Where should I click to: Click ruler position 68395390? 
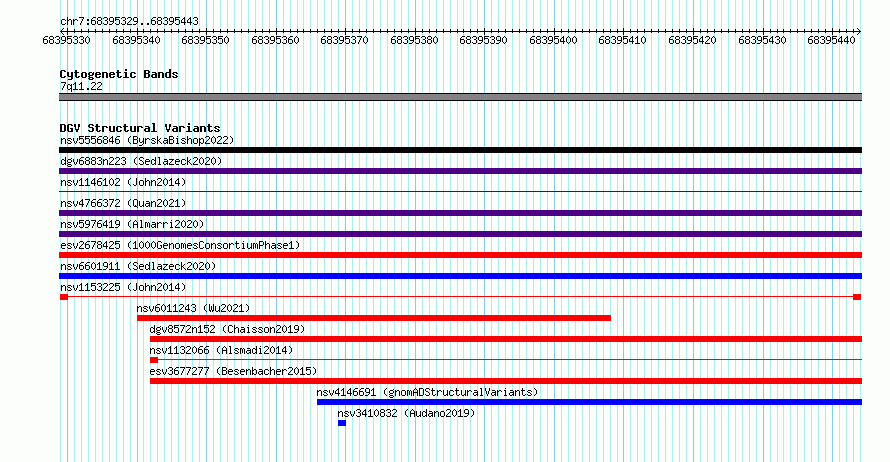(484, 40)
